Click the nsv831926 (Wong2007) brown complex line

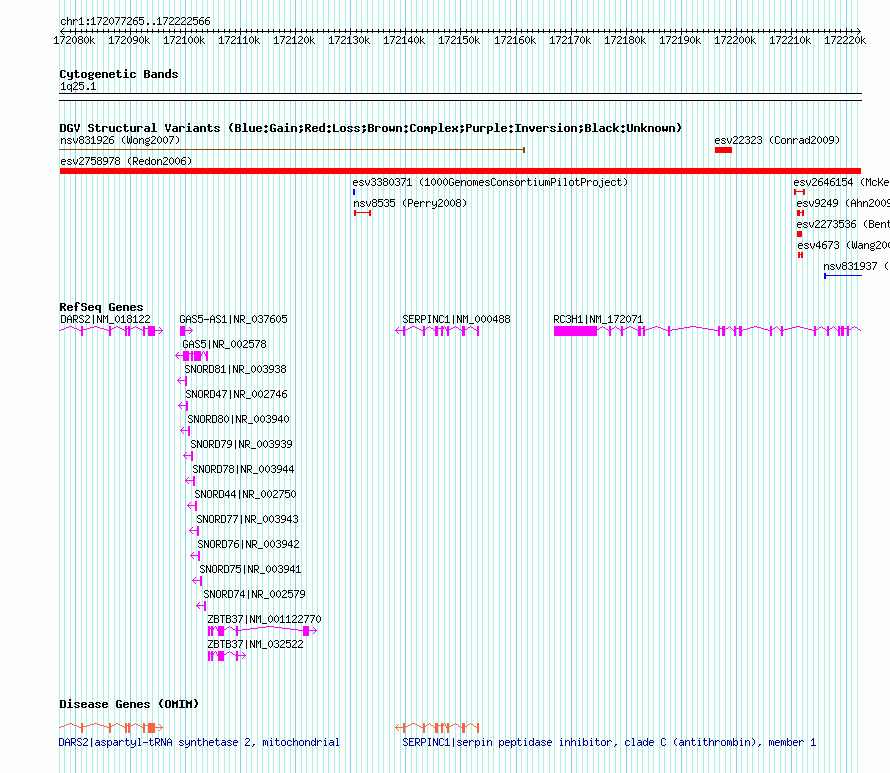click(x=292, y=150)
